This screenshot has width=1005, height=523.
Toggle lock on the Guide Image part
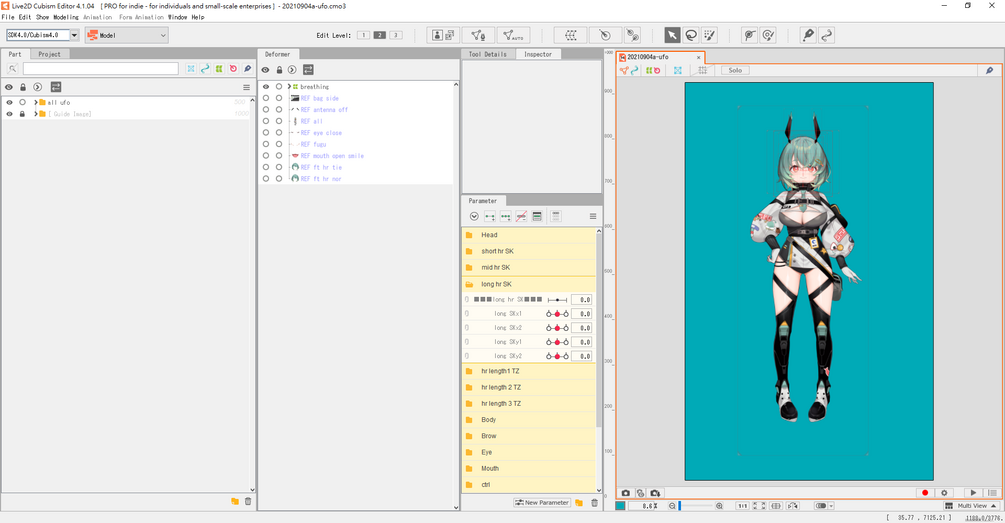click(x=22, y=114)
